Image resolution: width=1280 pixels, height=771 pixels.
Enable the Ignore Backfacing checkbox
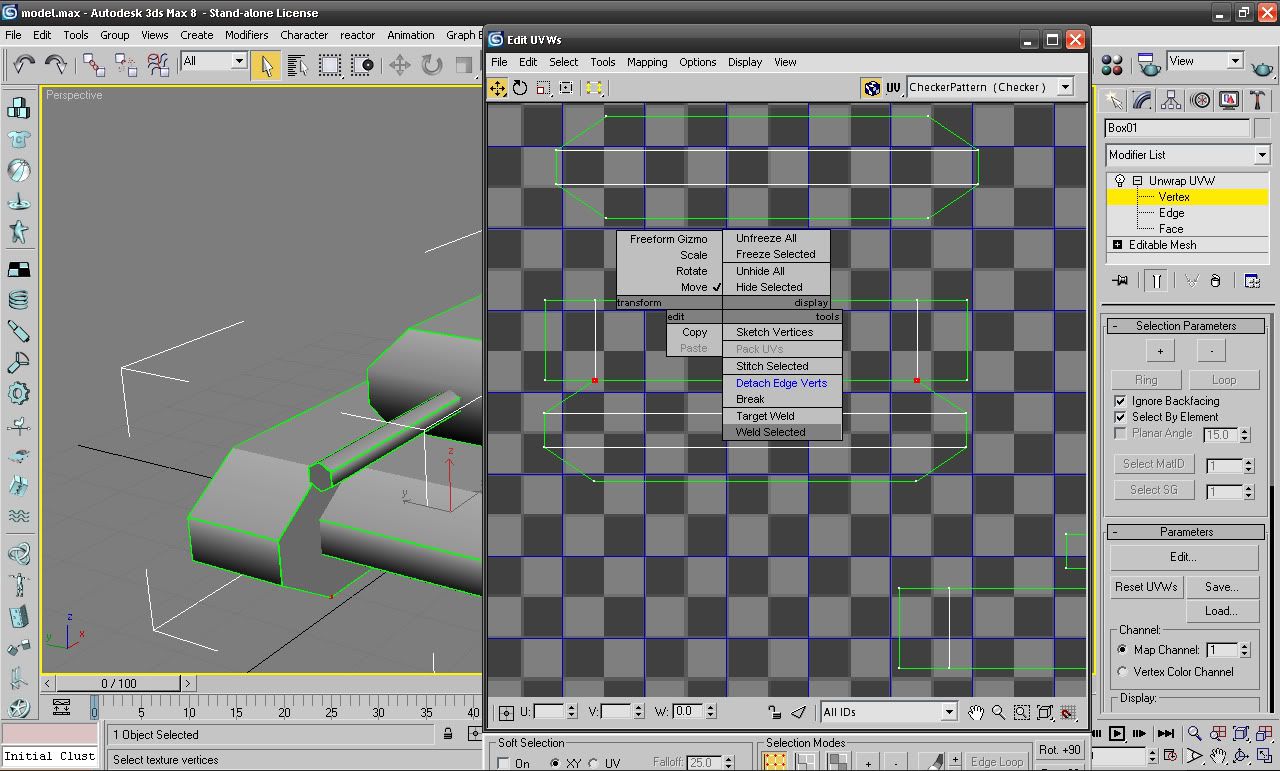pos(1120,401)
